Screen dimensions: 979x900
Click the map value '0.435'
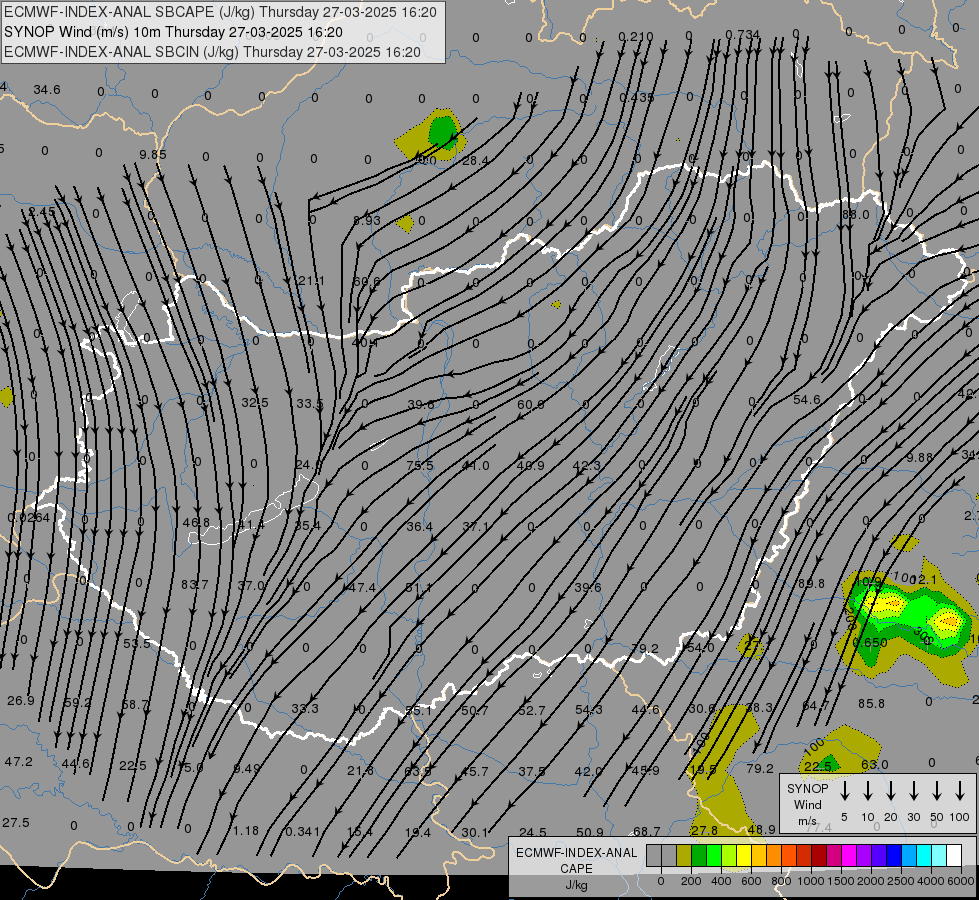637,97
